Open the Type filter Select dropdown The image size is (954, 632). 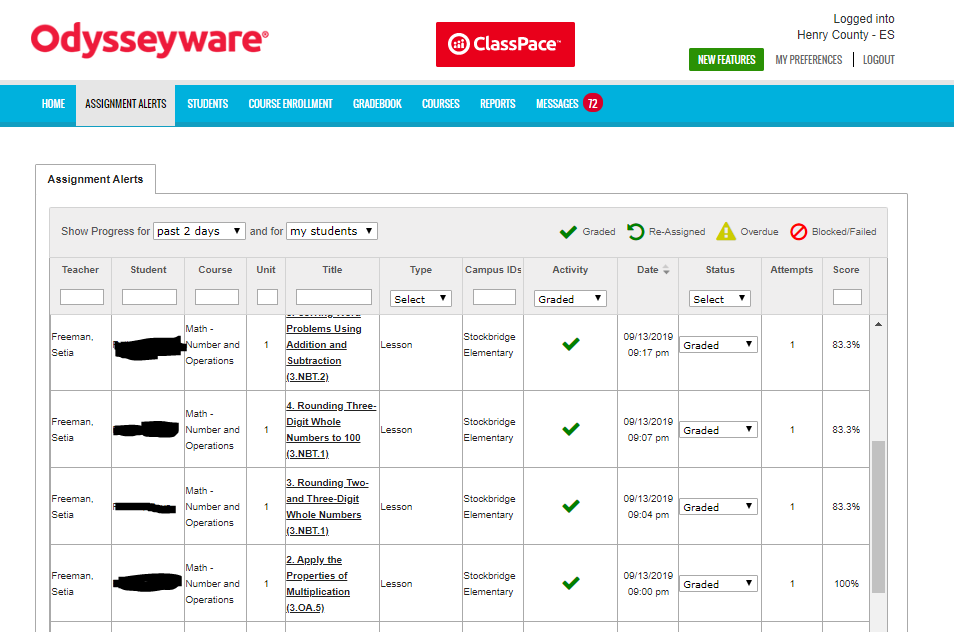(420, 299)
